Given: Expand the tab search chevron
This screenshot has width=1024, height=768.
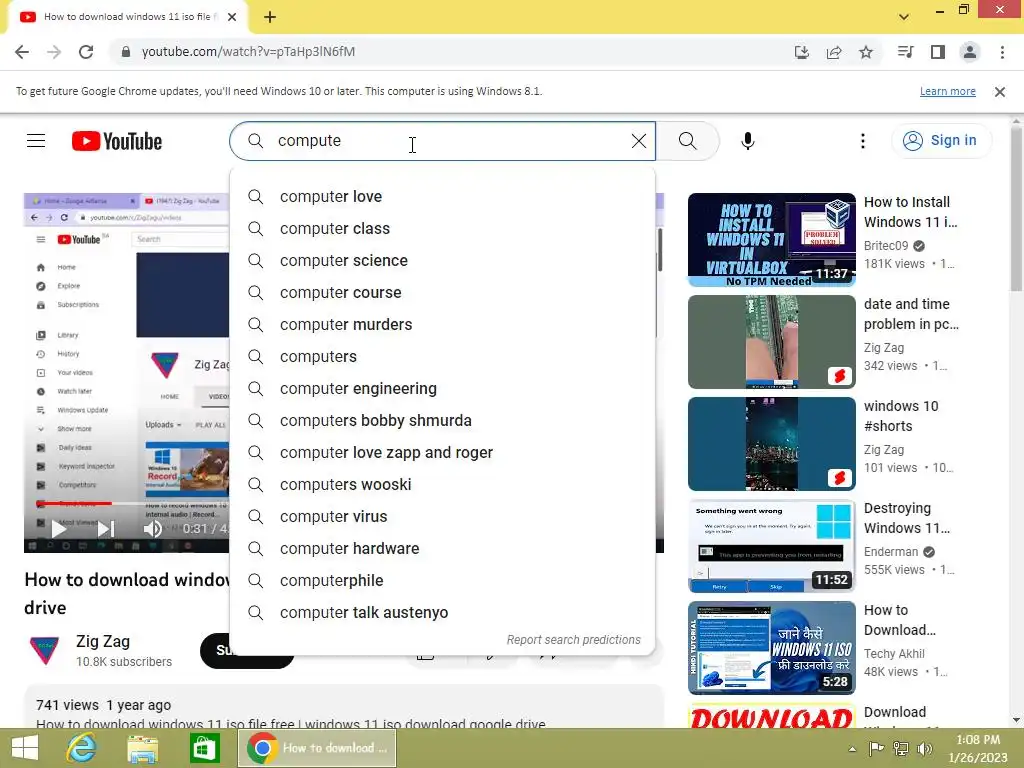Looking at the screenshot, I should tap(904, 17).
